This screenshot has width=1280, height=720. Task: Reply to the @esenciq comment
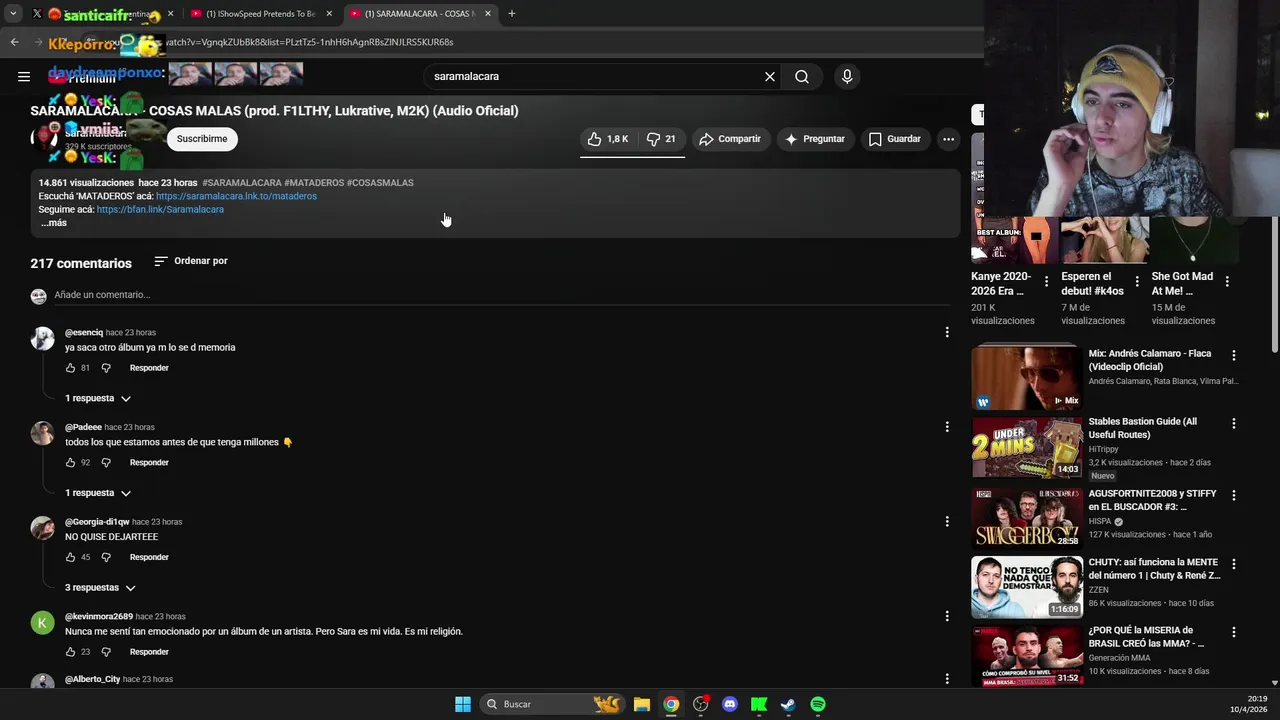149,368
